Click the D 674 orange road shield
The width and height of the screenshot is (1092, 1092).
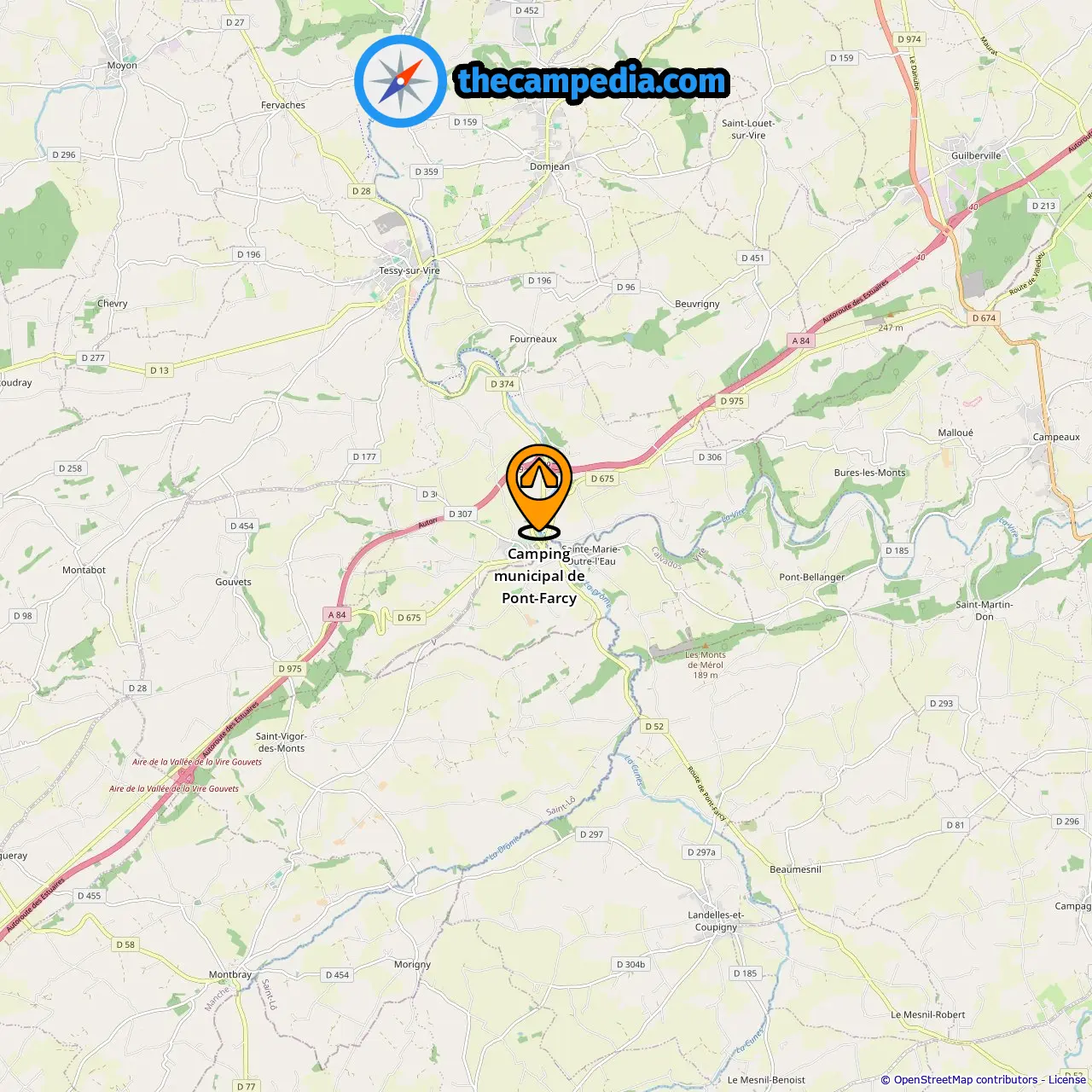pyautogui.click(x=984, y=318)
